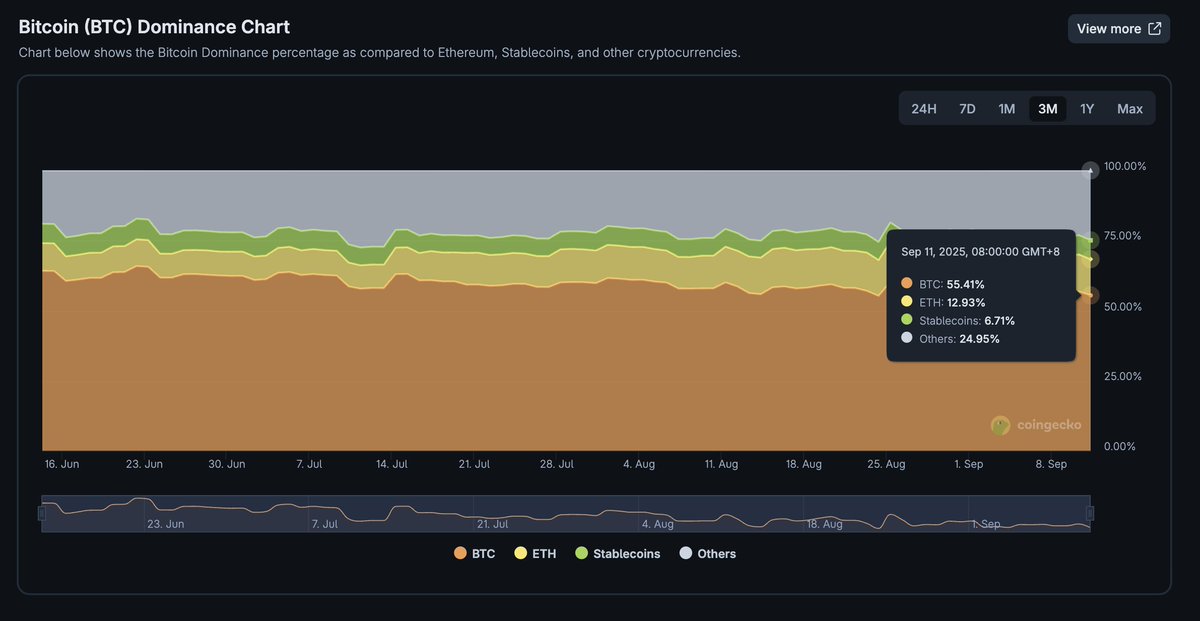This screenshot has height=621, width=1200.
Task: Click the 14. Jul x-axis label
Action: coord(391,464)
